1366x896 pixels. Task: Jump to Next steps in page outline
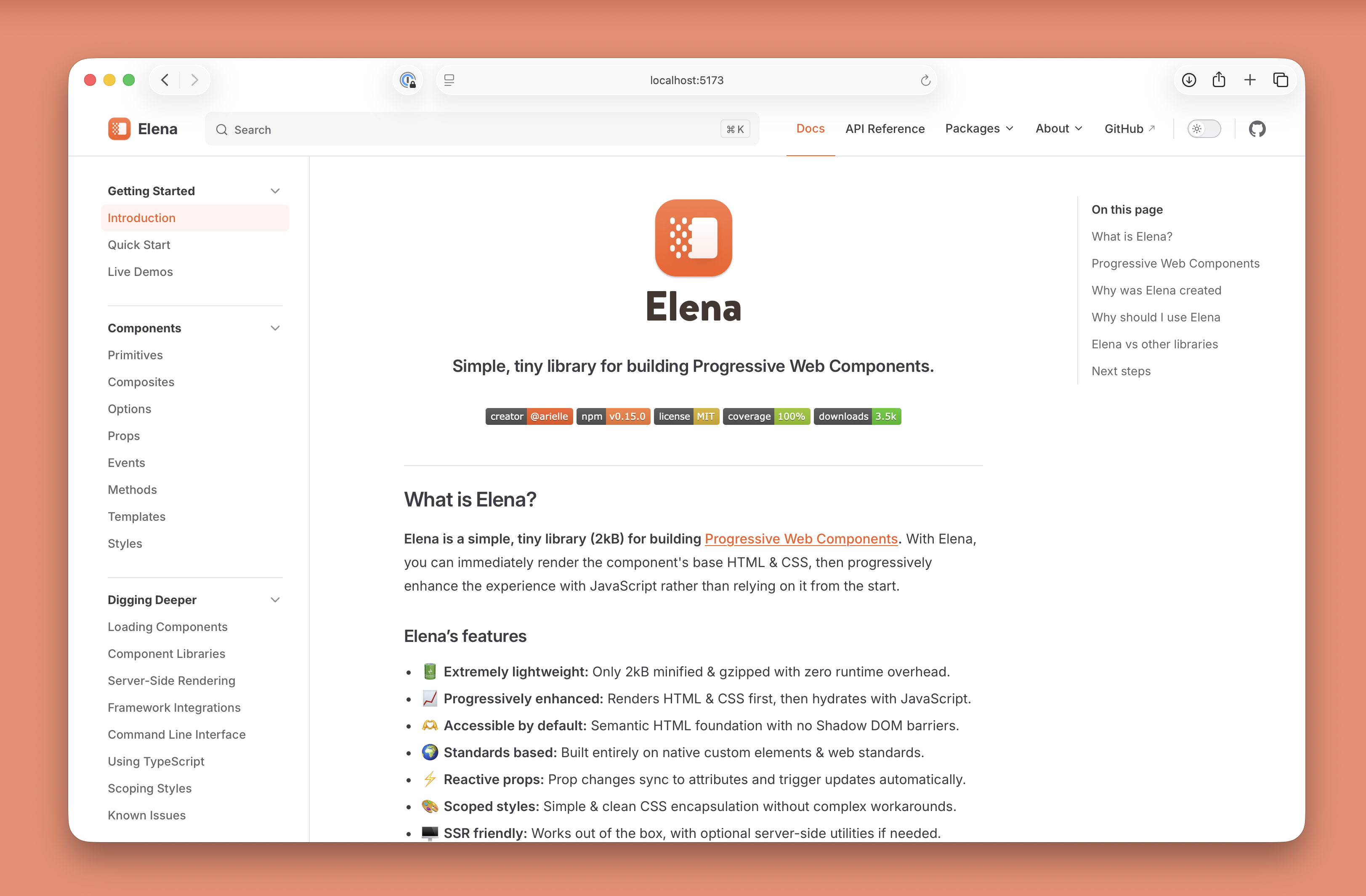[1120, 371]
